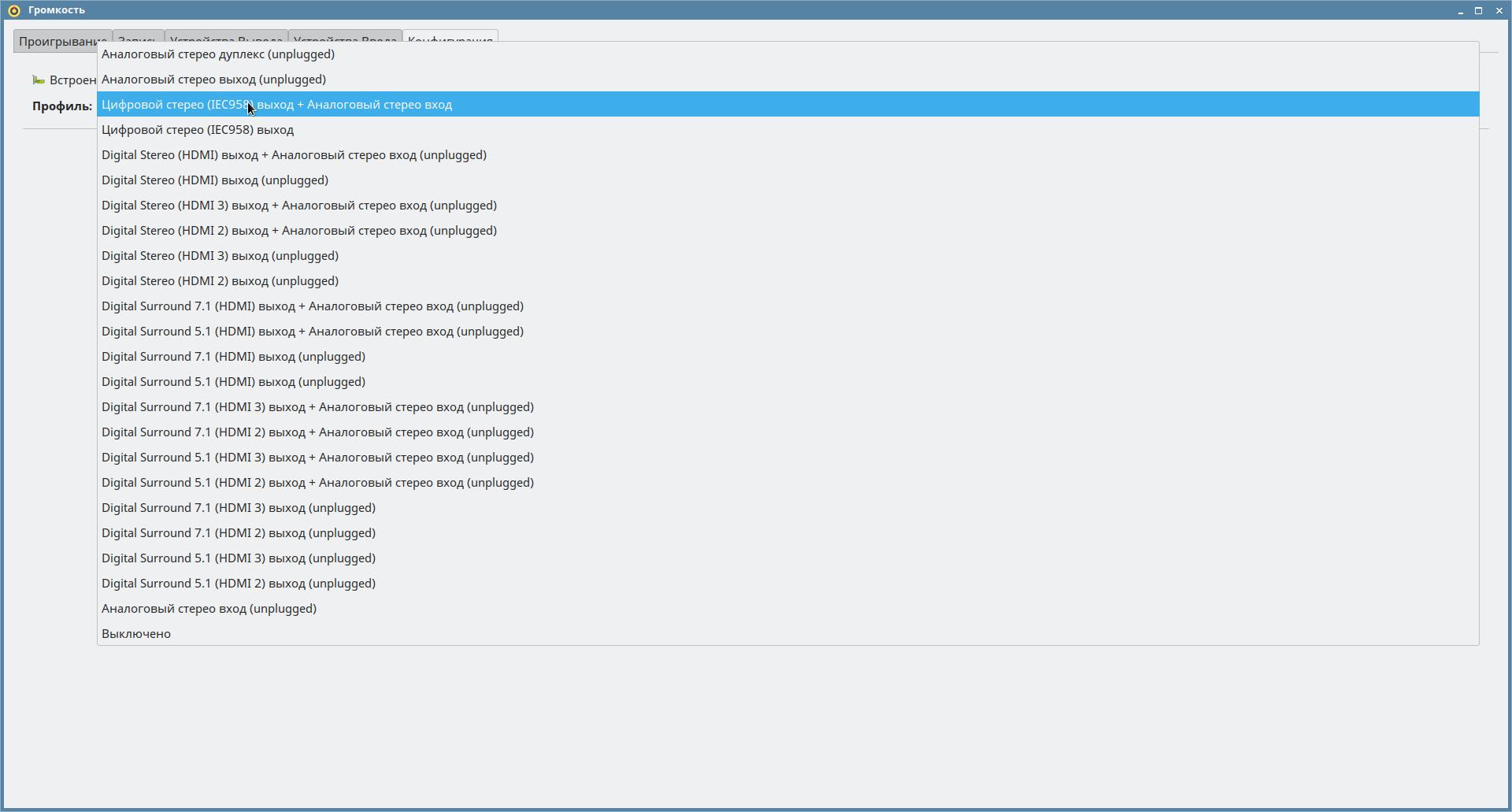Viewport: 1512px width, 812px height.
Task: Click the Громкость app icon in title bar
Action: pyautogui.click(x=13, y=10)
